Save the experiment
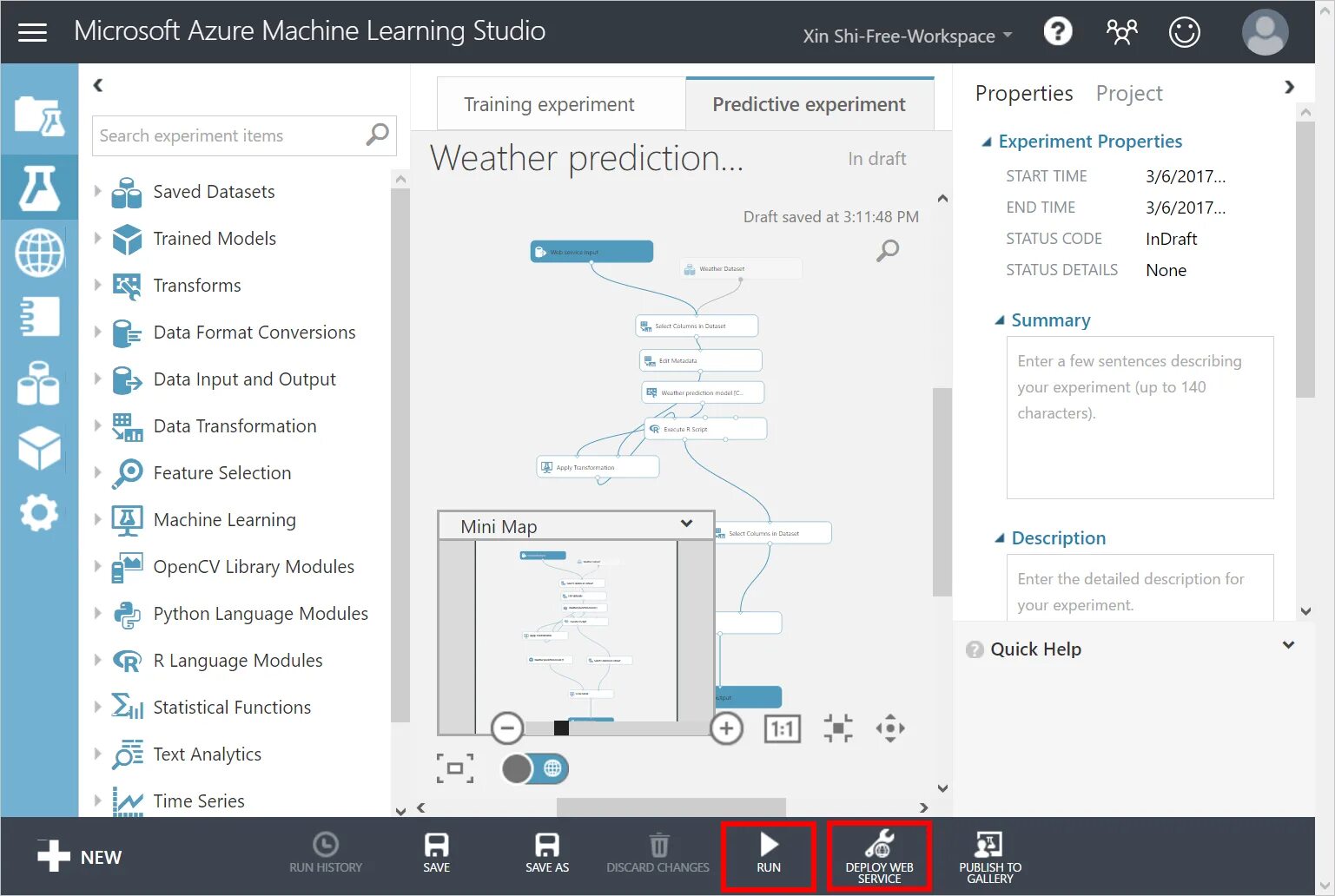Screen dimensions: 1335x896 (436, 853)
